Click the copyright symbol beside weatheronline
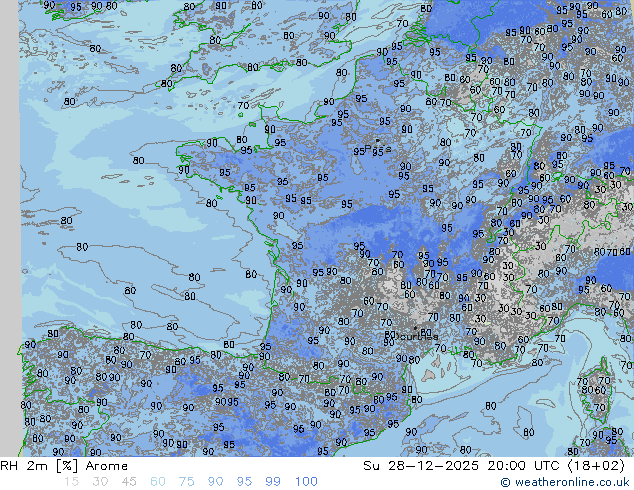Image resolution: width=634 pixels, height=490 pixels. point(505,482)
